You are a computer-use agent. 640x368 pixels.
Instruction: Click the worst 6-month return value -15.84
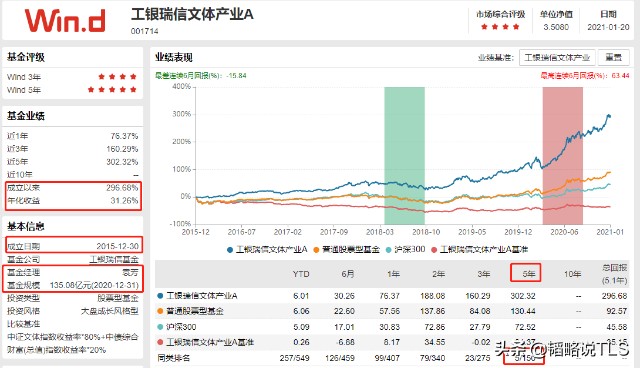[x=237, y=75]
